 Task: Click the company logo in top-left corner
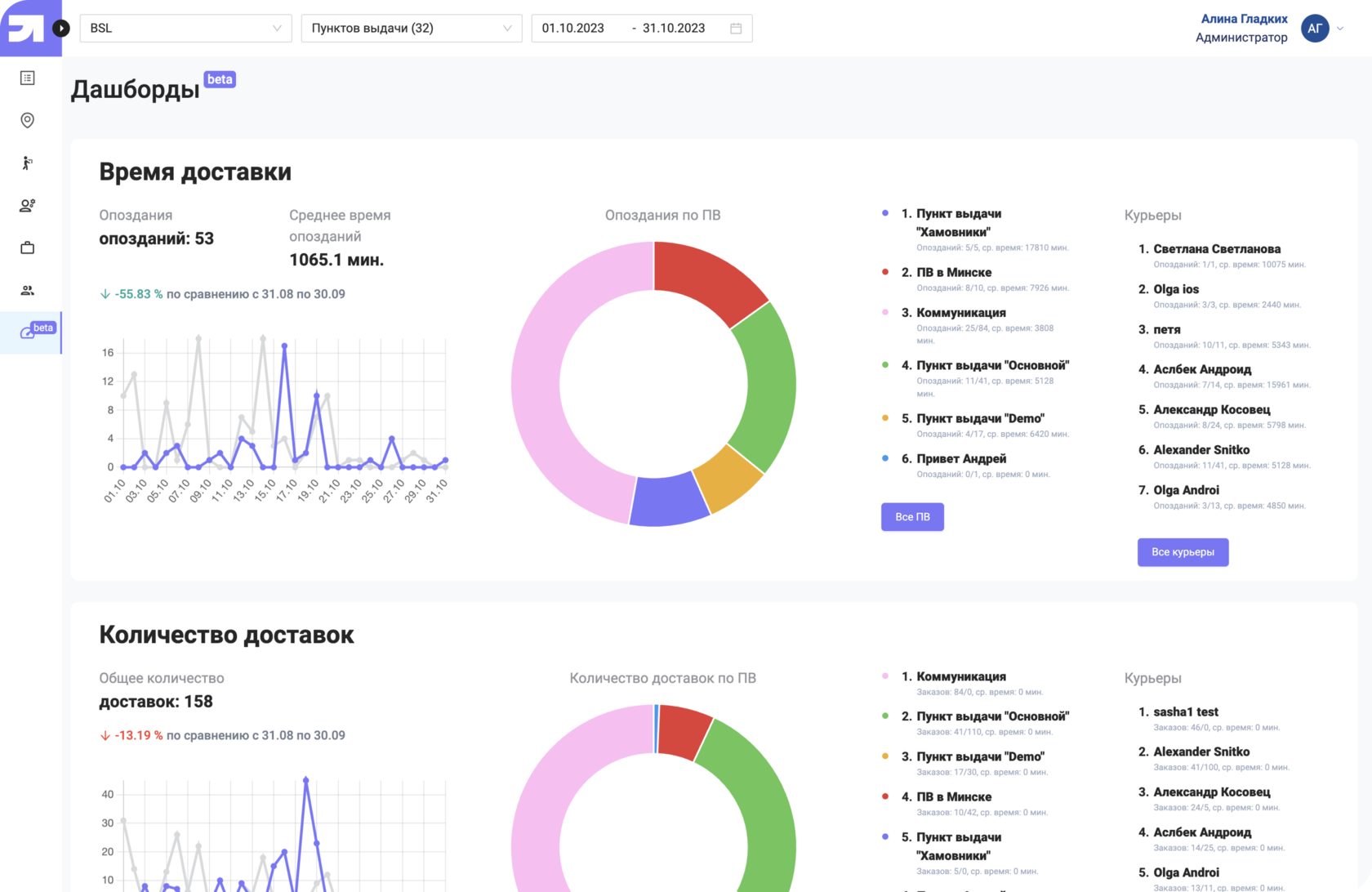coord(26,28)
